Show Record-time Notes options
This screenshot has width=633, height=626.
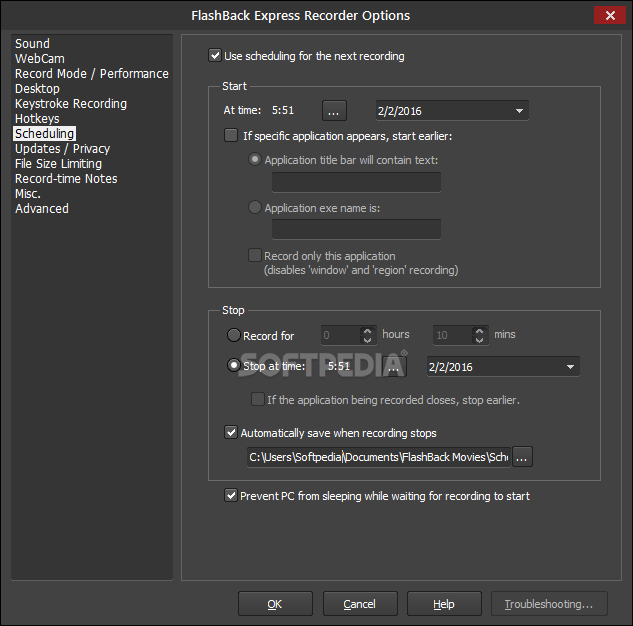[x=66, y=178]
